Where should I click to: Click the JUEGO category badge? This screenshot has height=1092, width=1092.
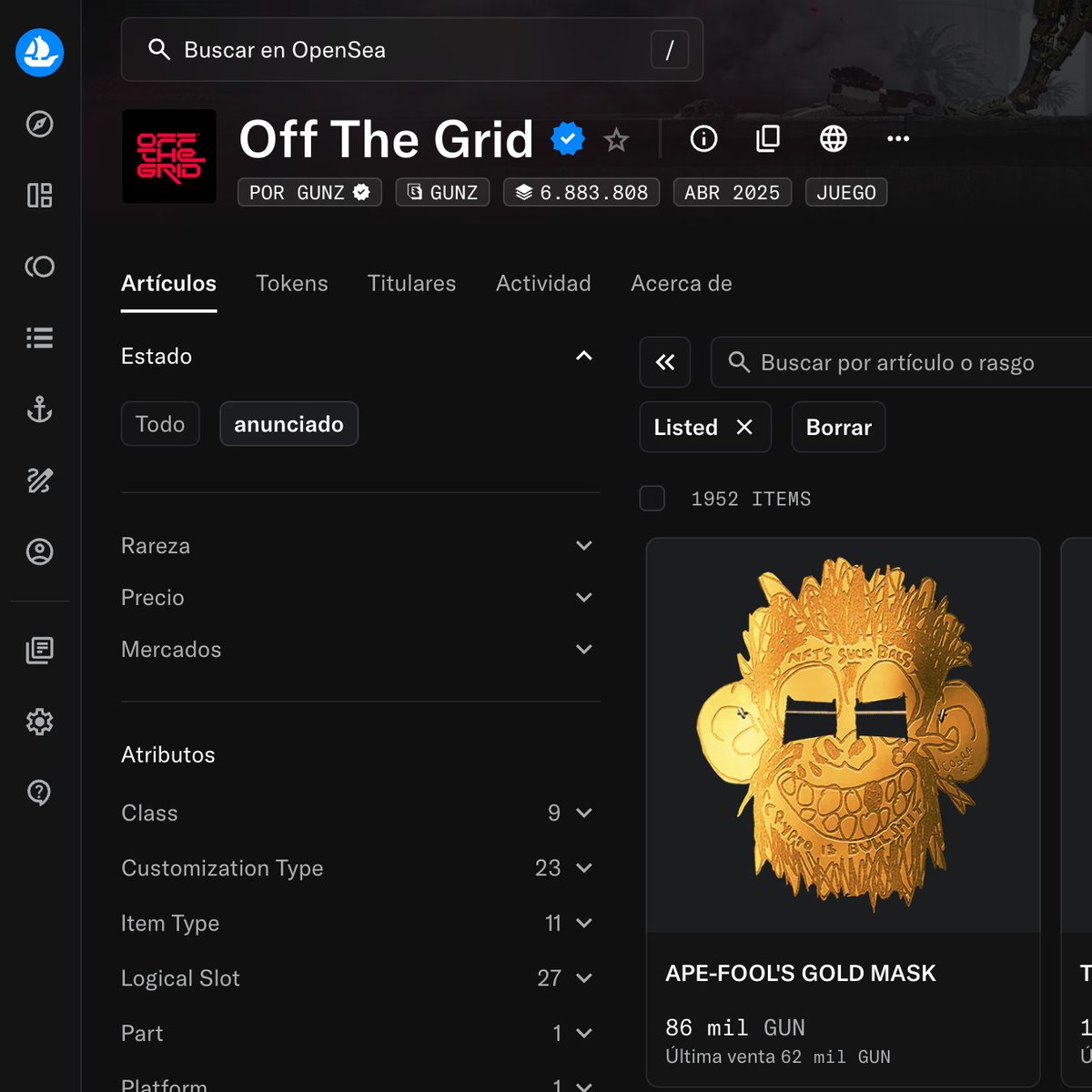pos(846,192)
